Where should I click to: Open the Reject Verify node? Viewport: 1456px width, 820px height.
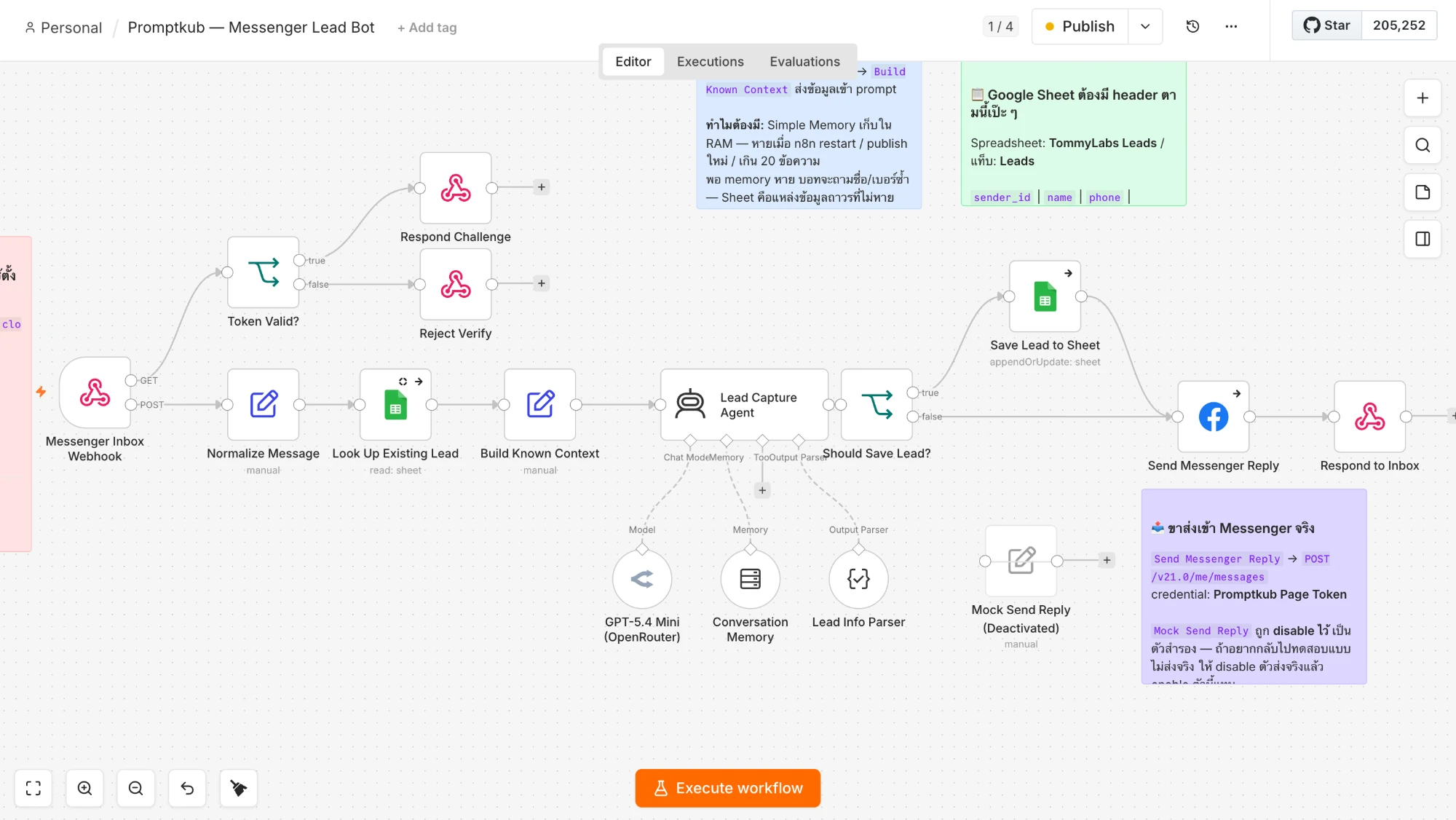click(x=456, y=284)
